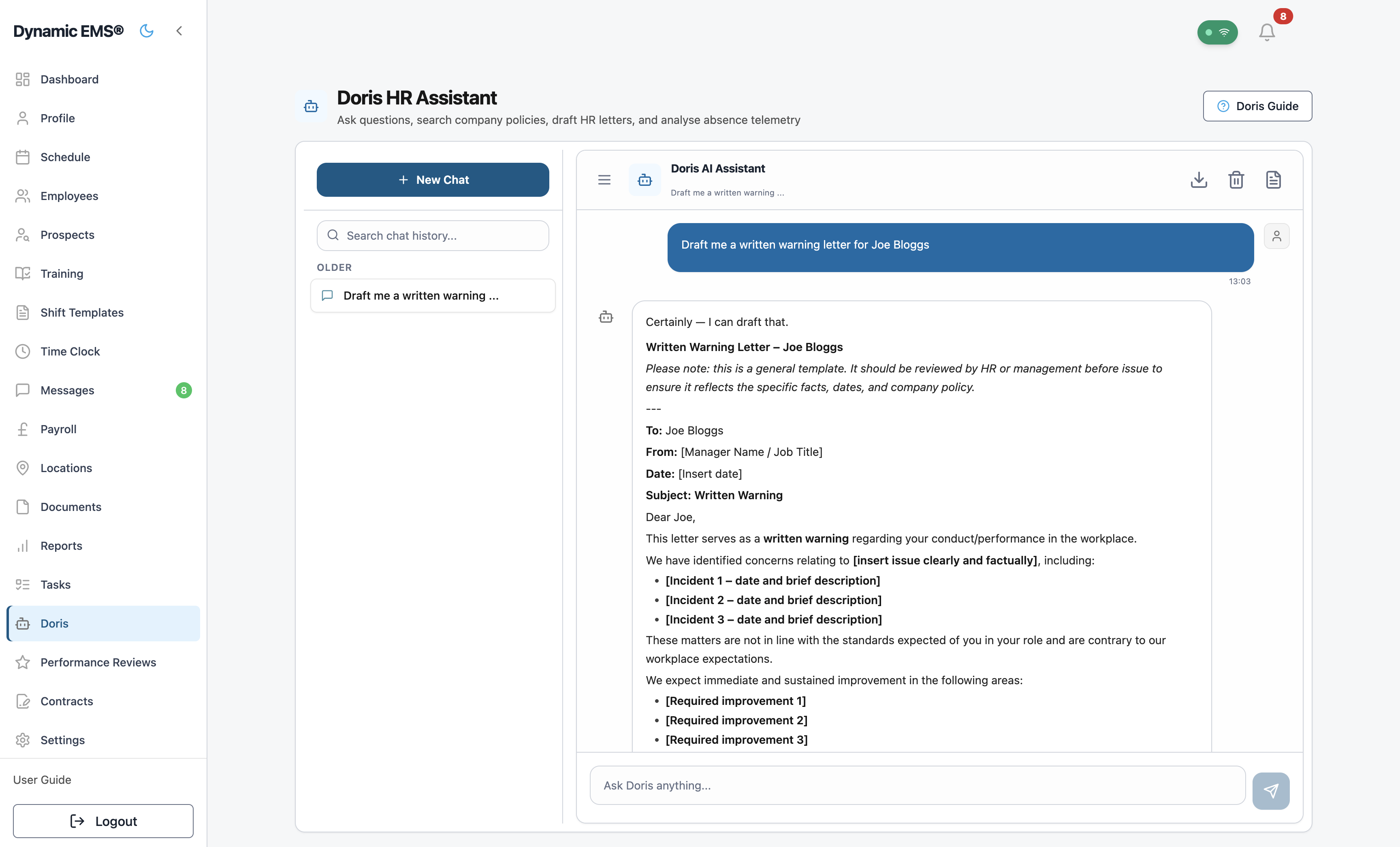Download the chat conversation
This screenshot has height=847, width=1400.
coord(1198,179)
